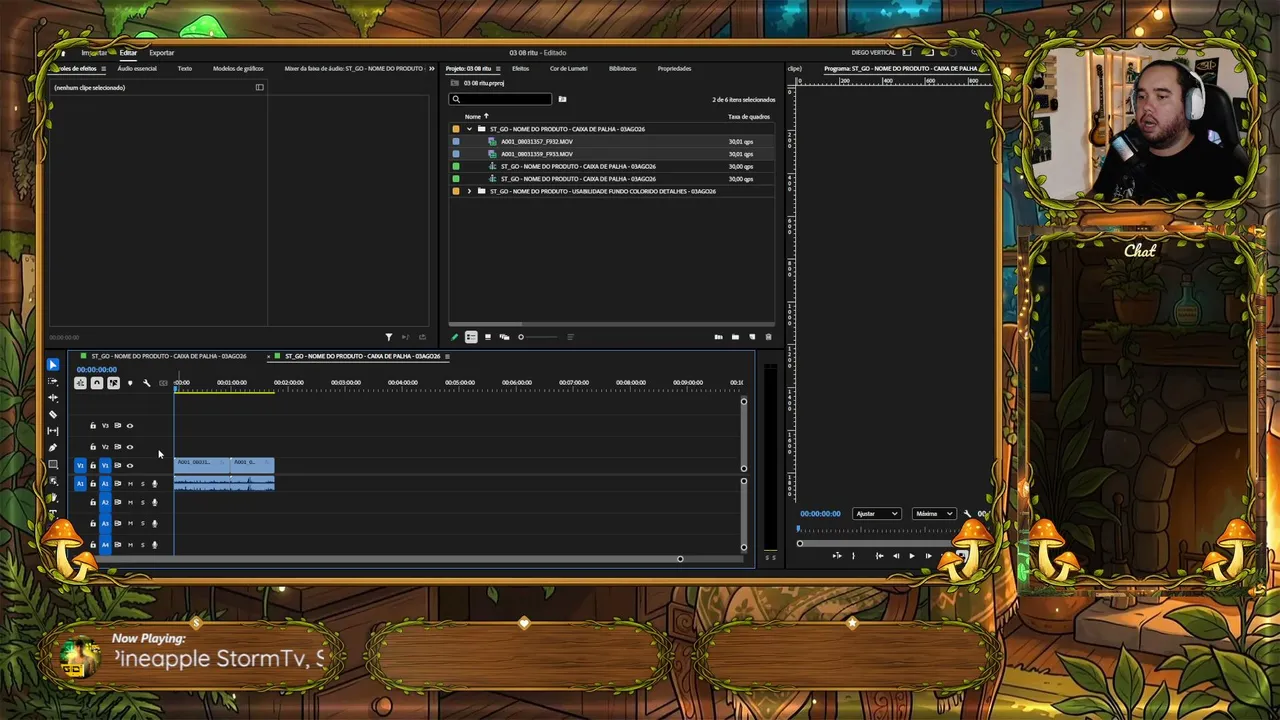The image size is (1280, 720).
Task: Toggle the eye on video track V1
Action: coord(129,466)
